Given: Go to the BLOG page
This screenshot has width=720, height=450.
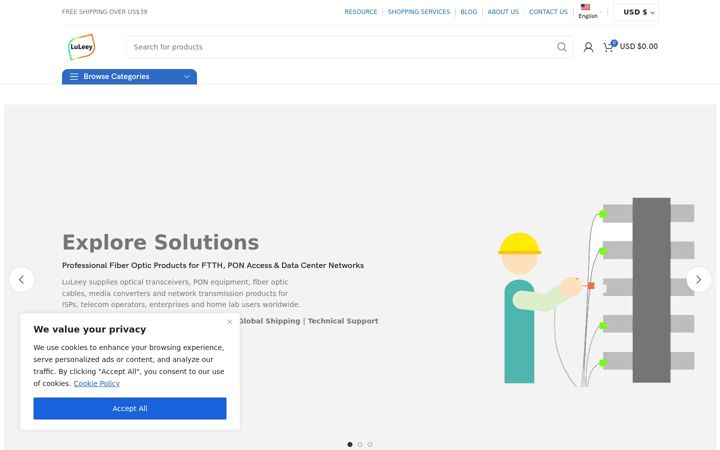Looking at the screenshot, I should pos(469,12).
